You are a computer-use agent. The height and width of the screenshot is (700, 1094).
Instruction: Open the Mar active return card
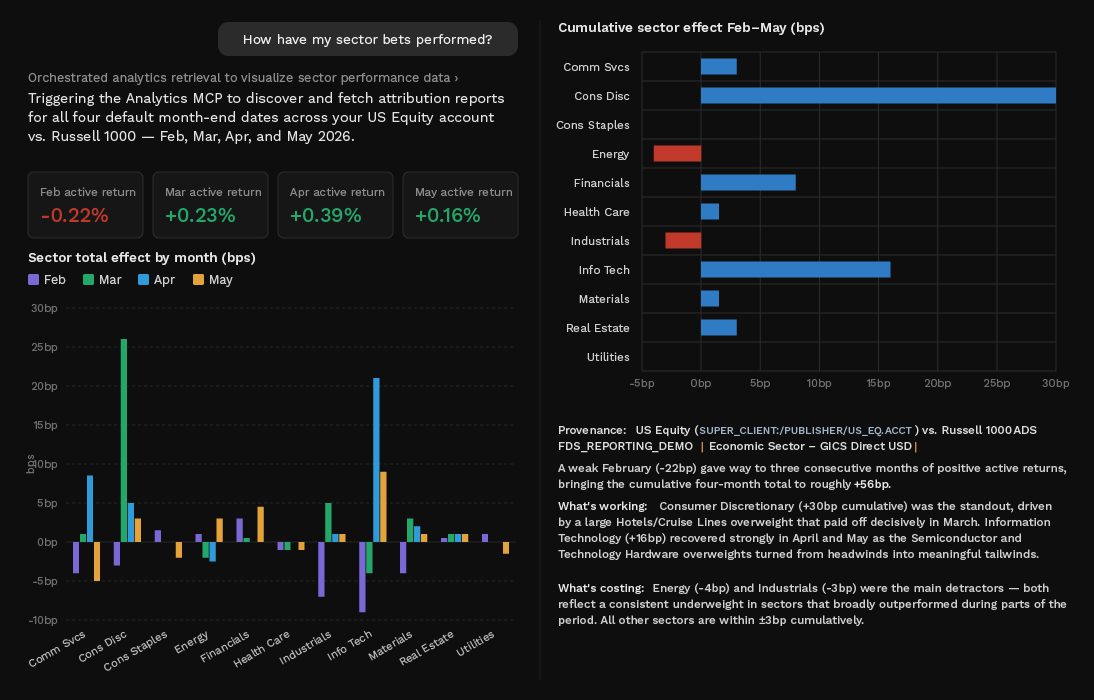pos(210,204)
